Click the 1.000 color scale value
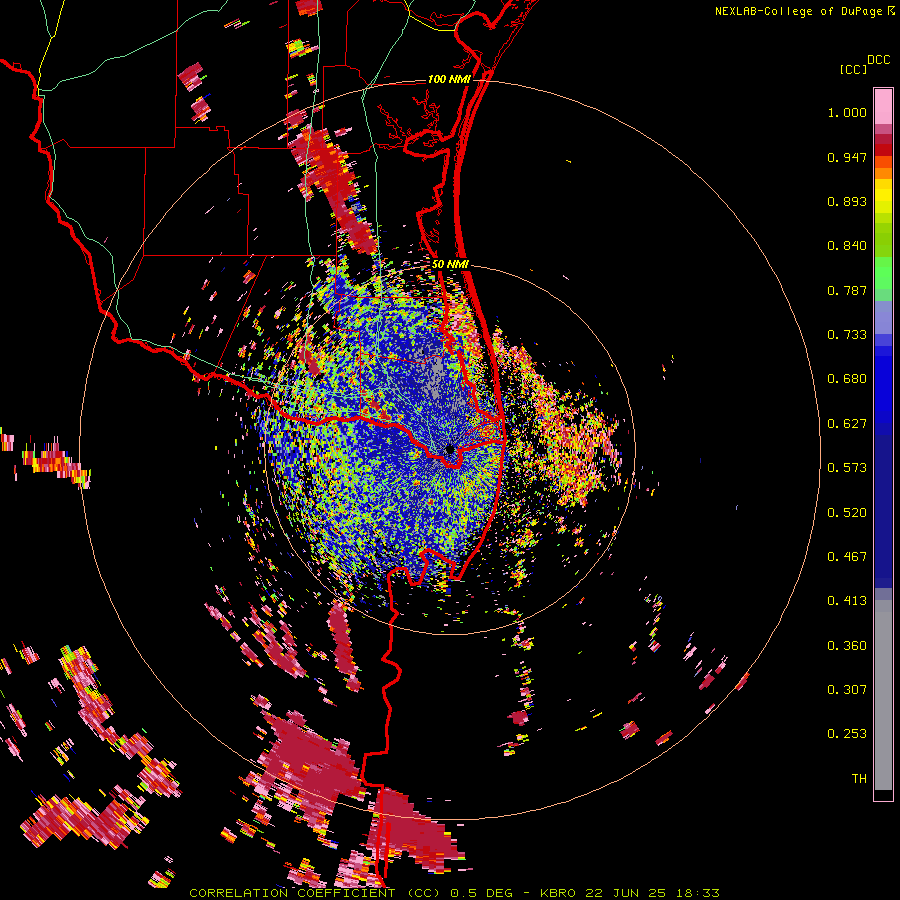 847,112
